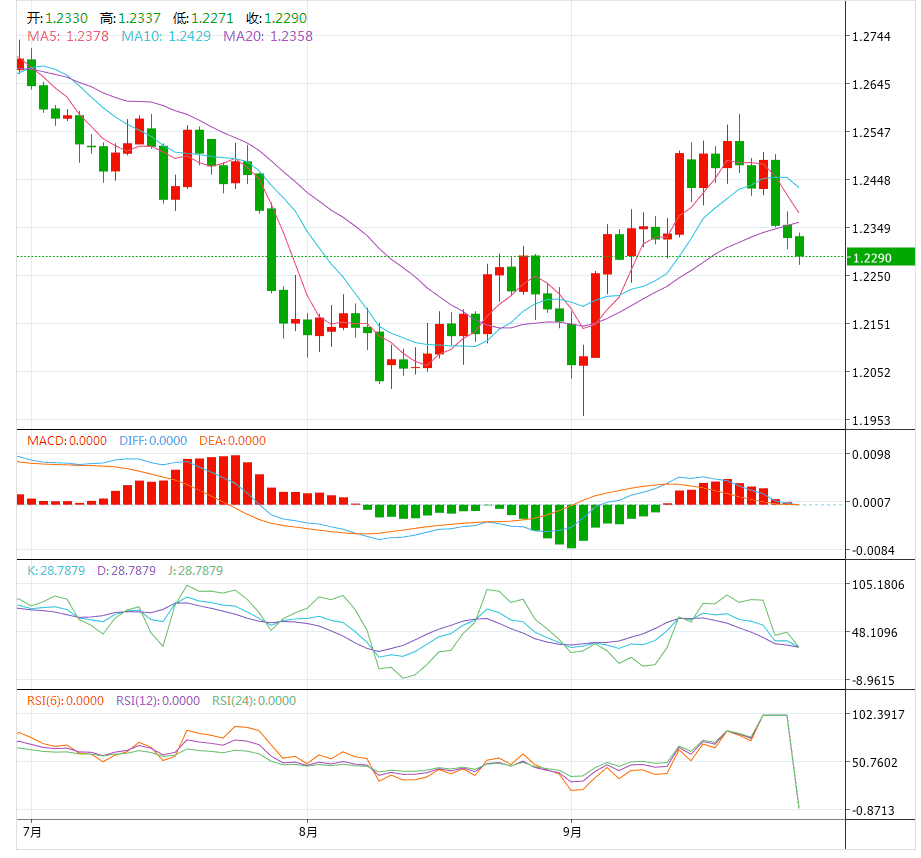Jump to the 7月 date marker
Image resolution: width=921 pixels, height=858 pixels.
coord(31,831)
